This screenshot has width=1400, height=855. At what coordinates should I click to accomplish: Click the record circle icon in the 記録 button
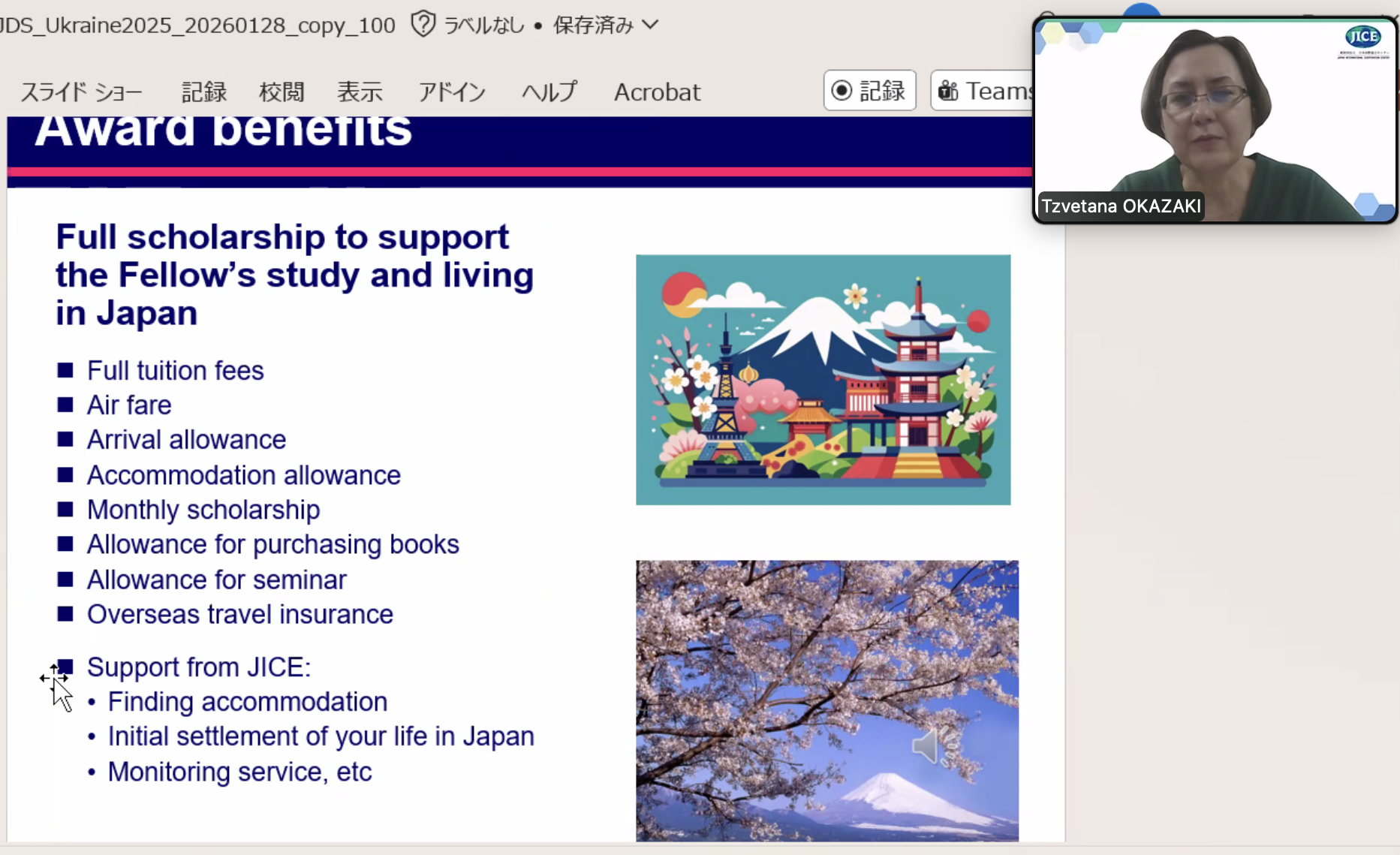coord(842,91)
